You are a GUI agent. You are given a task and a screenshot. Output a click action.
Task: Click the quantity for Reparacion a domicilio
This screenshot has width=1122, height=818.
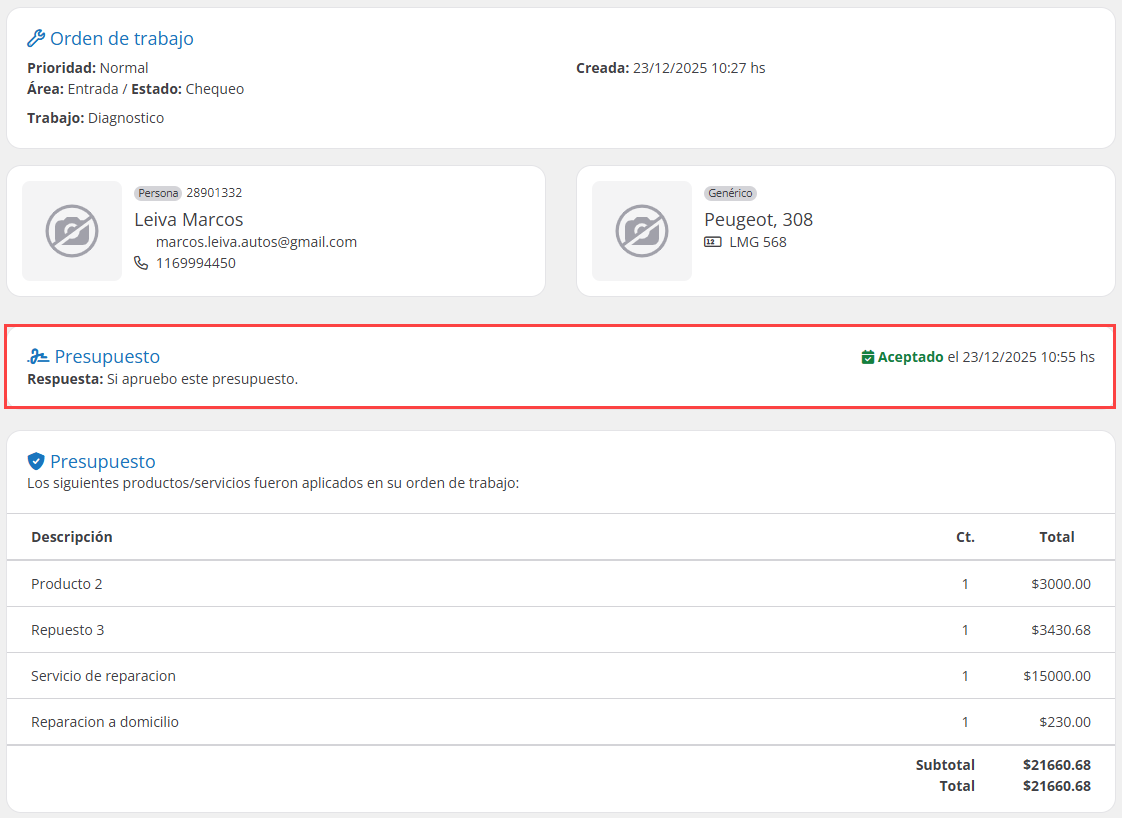coord(965,722)
